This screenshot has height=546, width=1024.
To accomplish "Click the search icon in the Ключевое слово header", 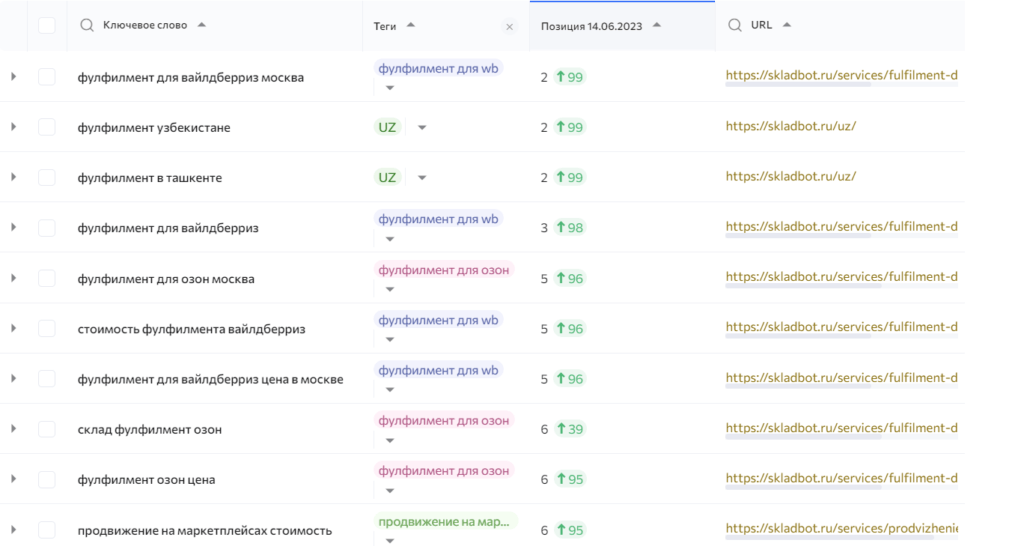I will point(87,25).
